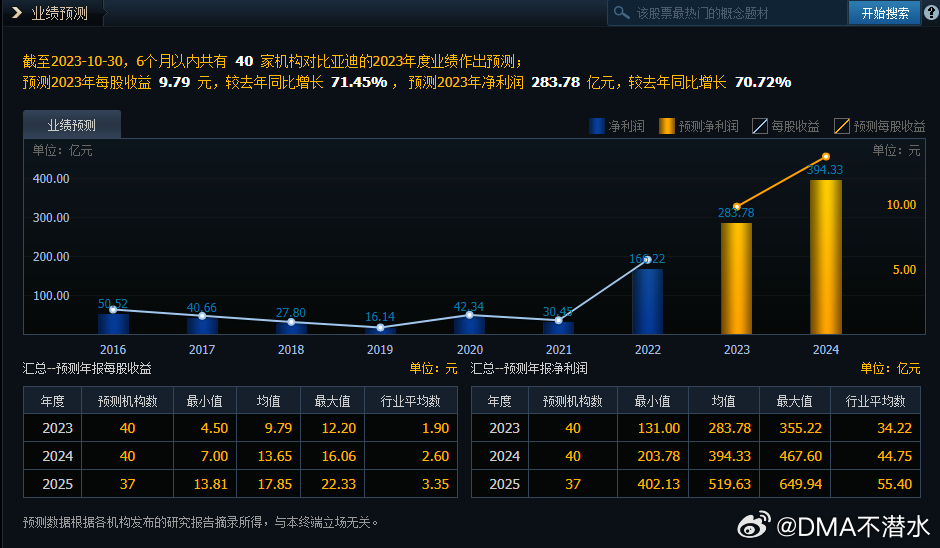Click the 2022 net profit blue bar
The image size is (940, 548).
647,300
